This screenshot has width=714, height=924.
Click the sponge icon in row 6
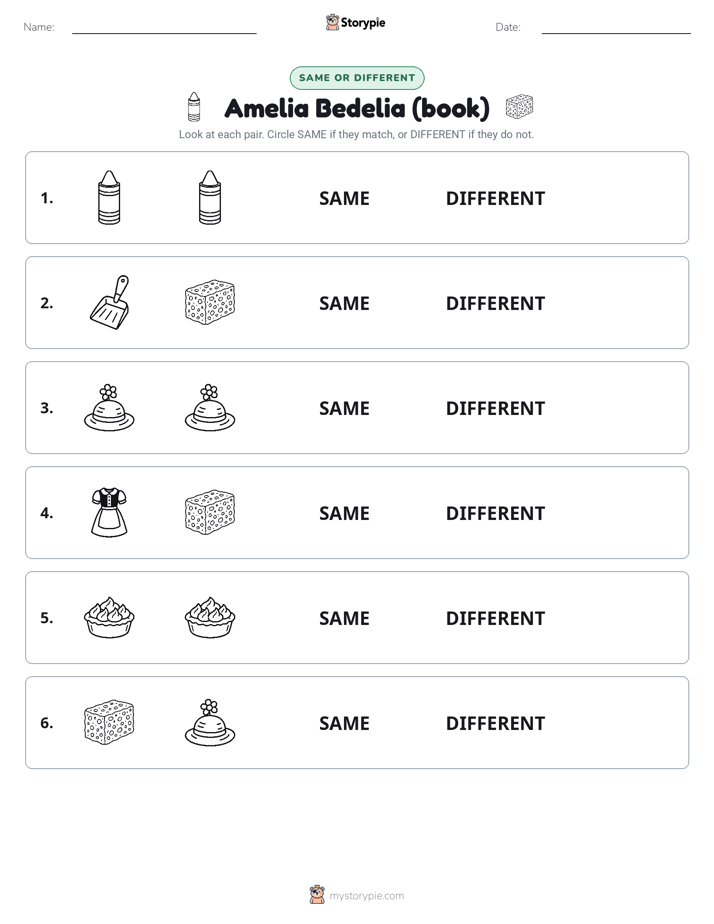(109, 722)
